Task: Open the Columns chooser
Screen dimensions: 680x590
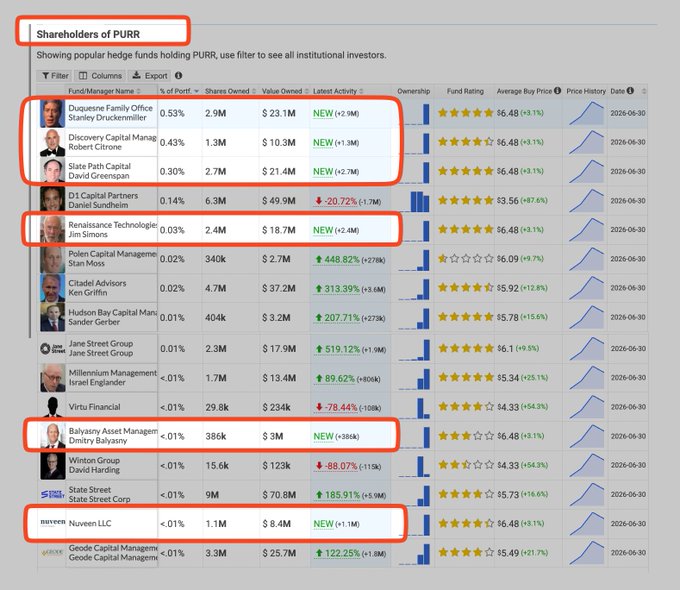Action: (100, 75)
